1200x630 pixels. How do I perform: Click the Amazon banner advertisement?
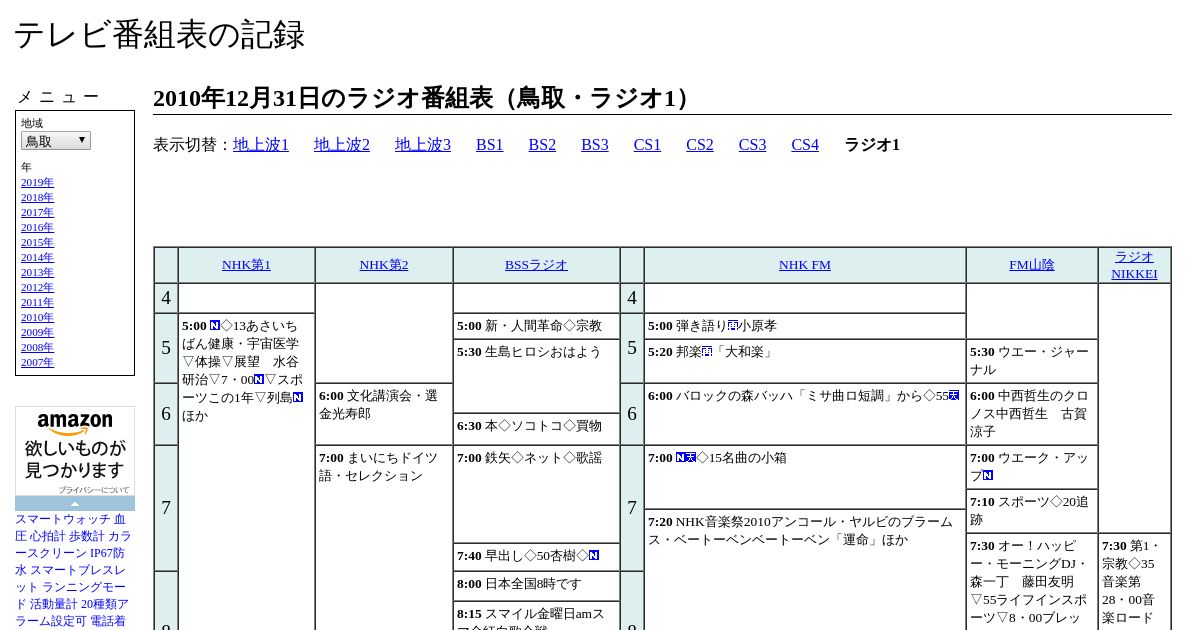click(75, 451)
